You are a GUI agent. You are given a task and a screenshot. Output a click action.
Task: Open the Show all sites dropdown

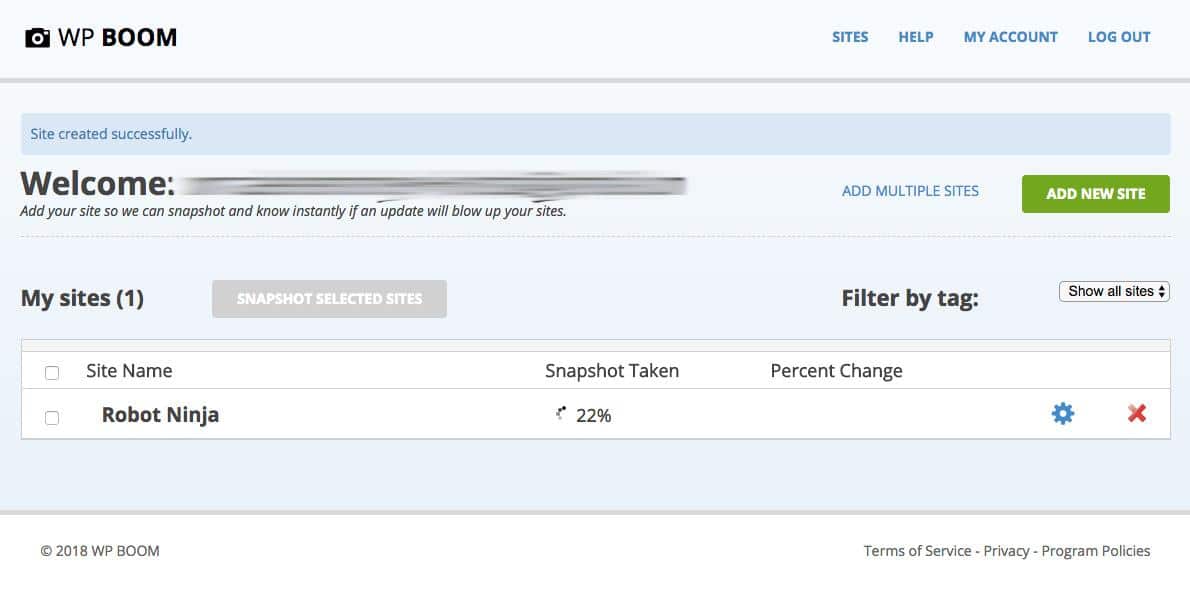[1114, 291]
